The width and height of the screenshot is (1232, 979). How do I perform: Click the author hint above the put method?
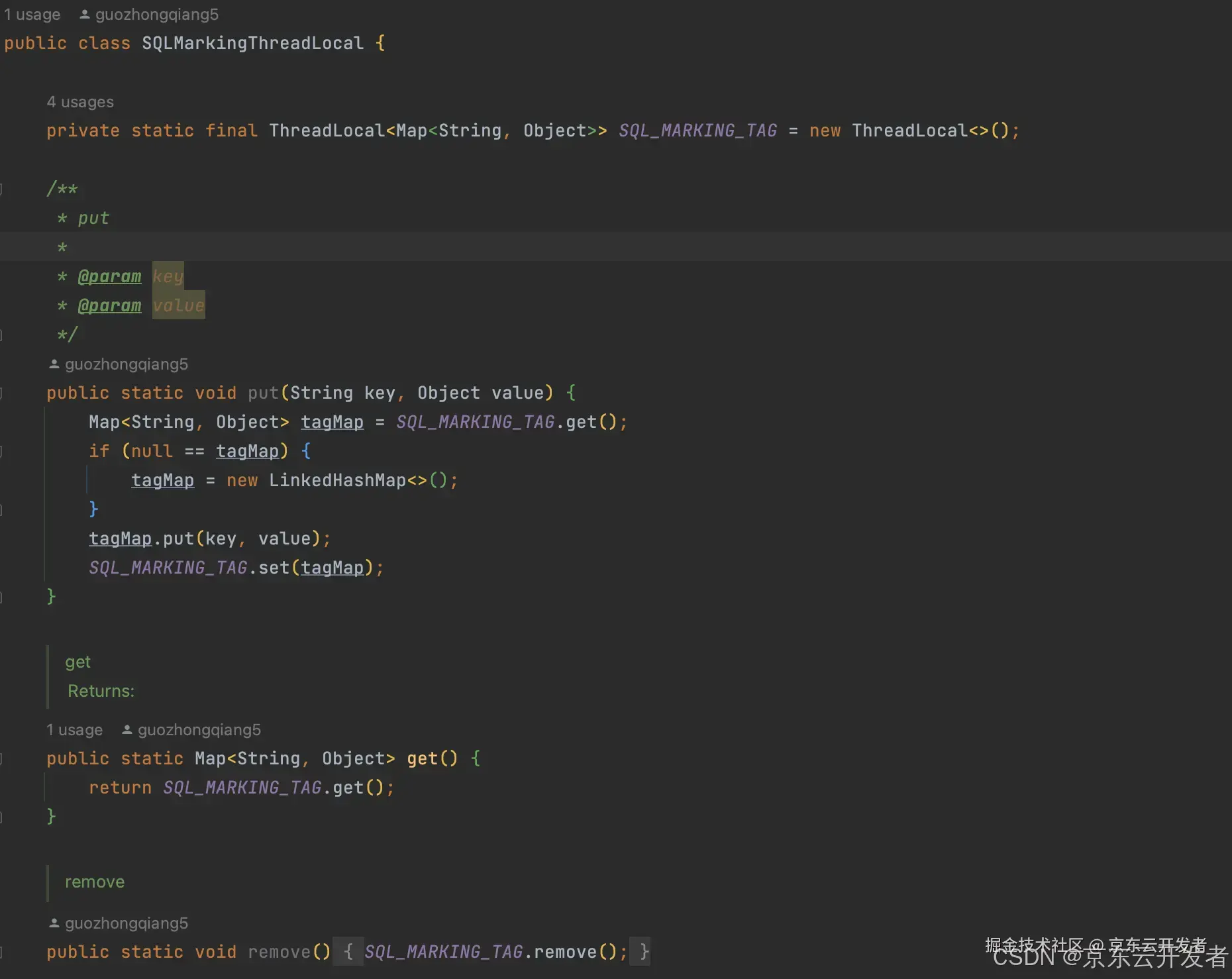coord(119,364)
